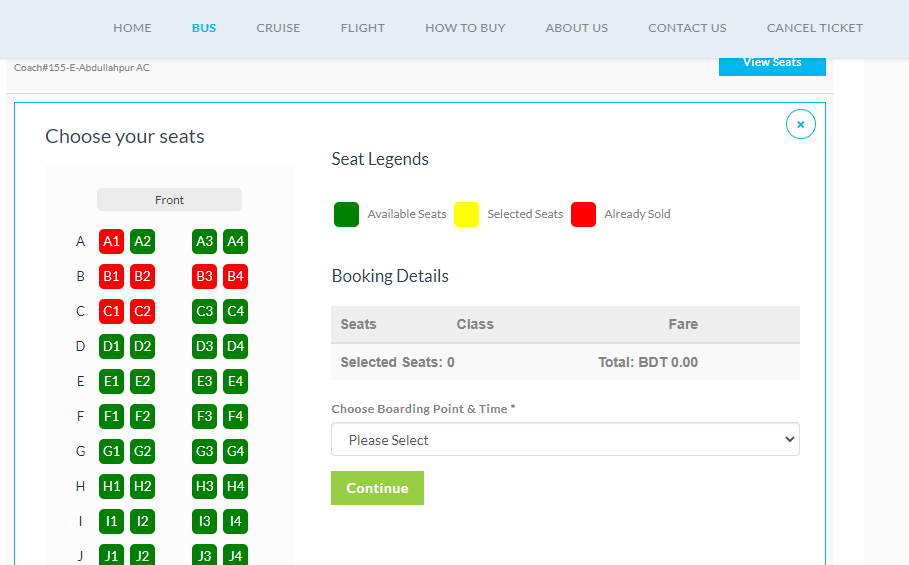
Task: Click the Front label of the bus
Action: (169, 200)
